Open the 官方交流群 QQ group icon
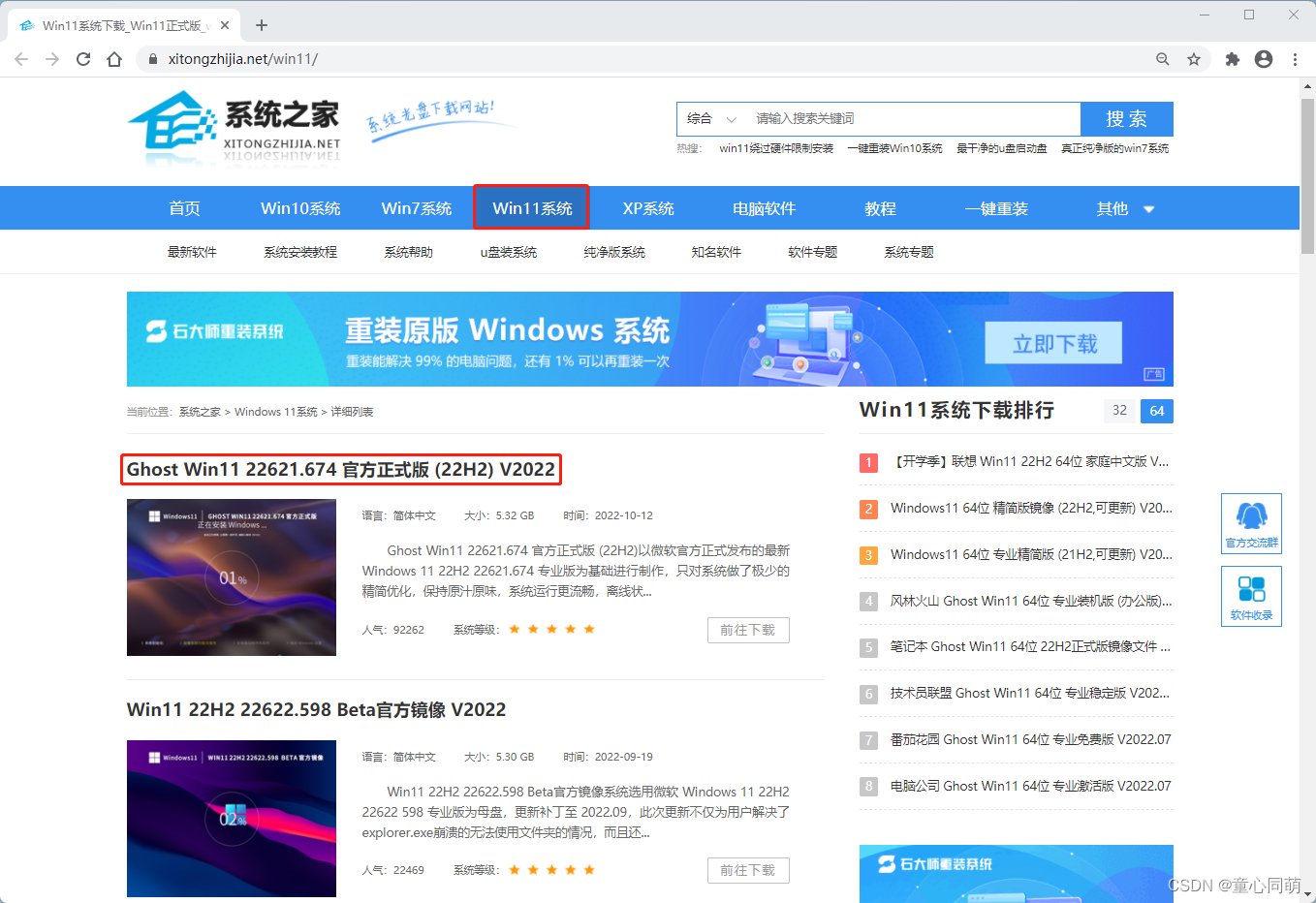 pos(1251,523)
